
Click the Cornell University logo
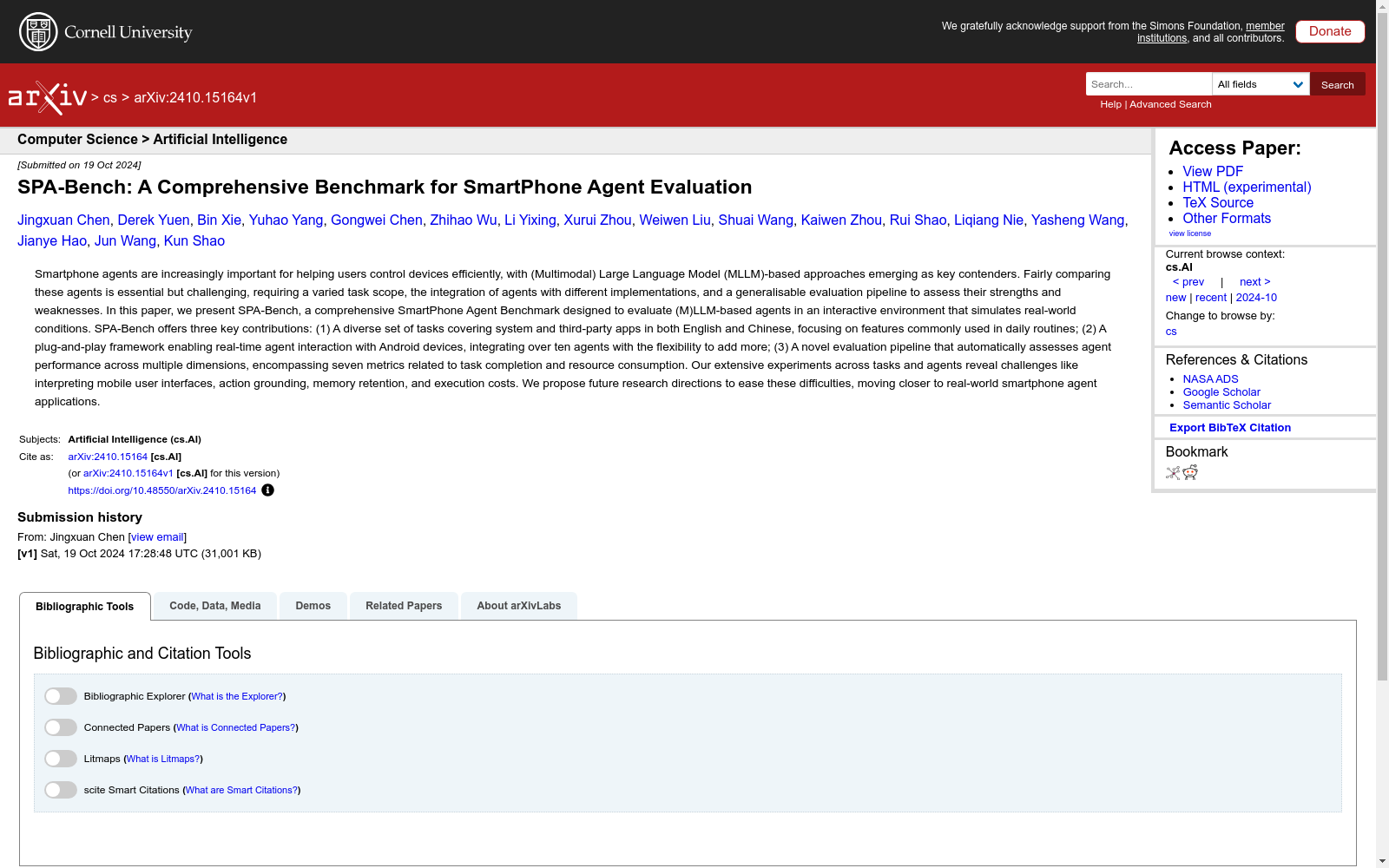[106, 32]
